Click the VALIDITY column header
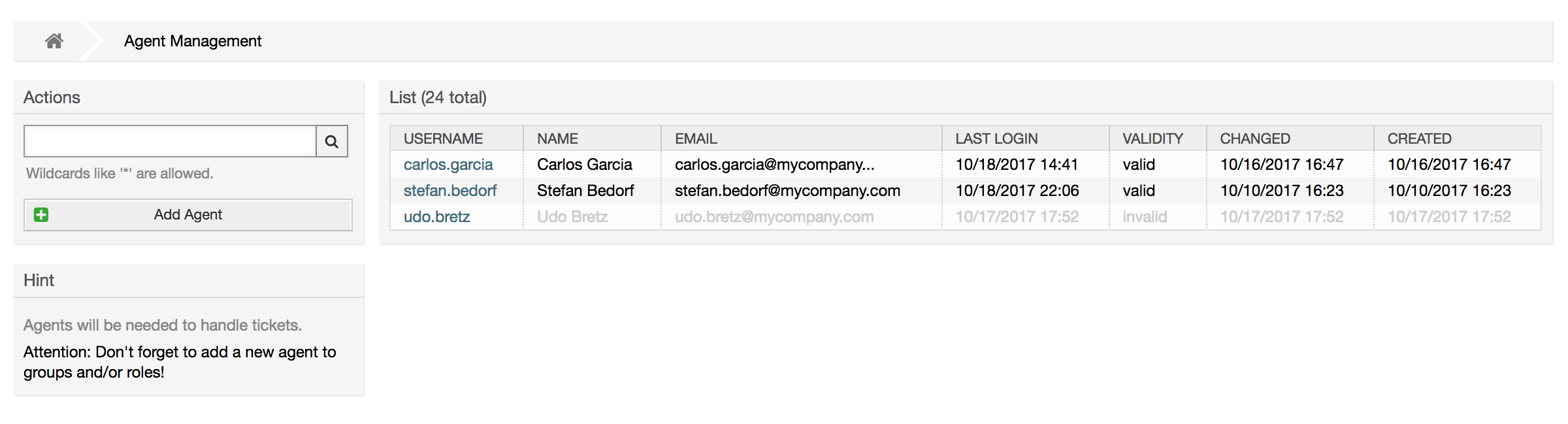 [1152, 139]
